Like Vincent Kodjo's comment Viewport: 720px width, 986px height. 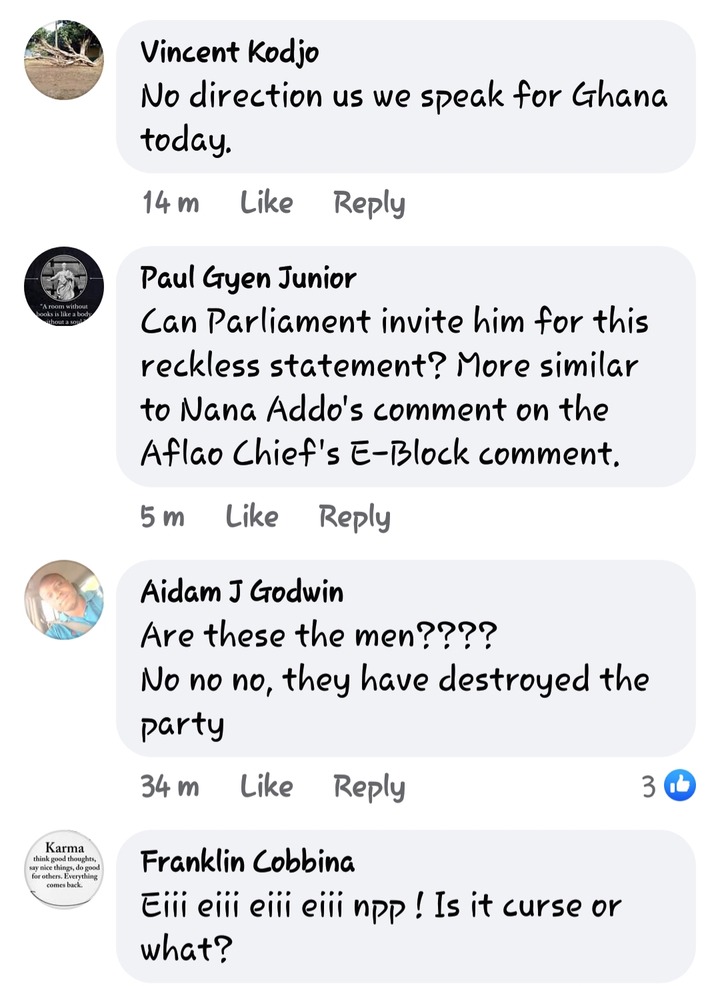[x=266, y=202]
